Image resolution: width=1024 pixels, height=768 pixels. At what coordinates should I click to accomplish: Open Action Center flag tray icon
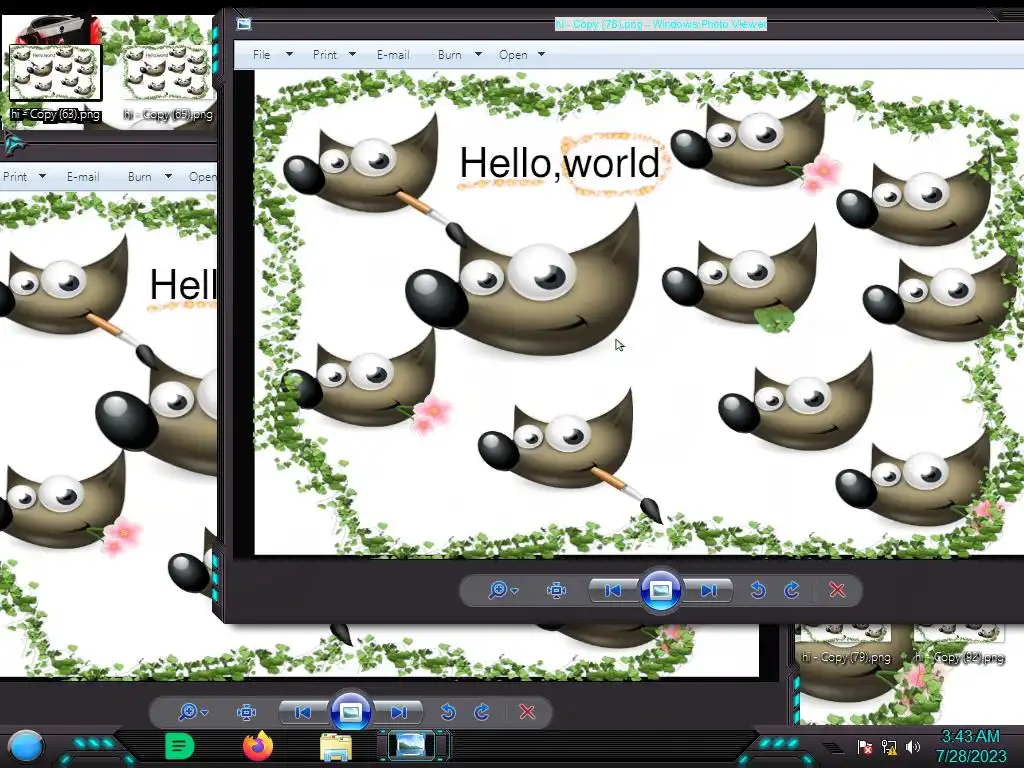pos(865,747)
